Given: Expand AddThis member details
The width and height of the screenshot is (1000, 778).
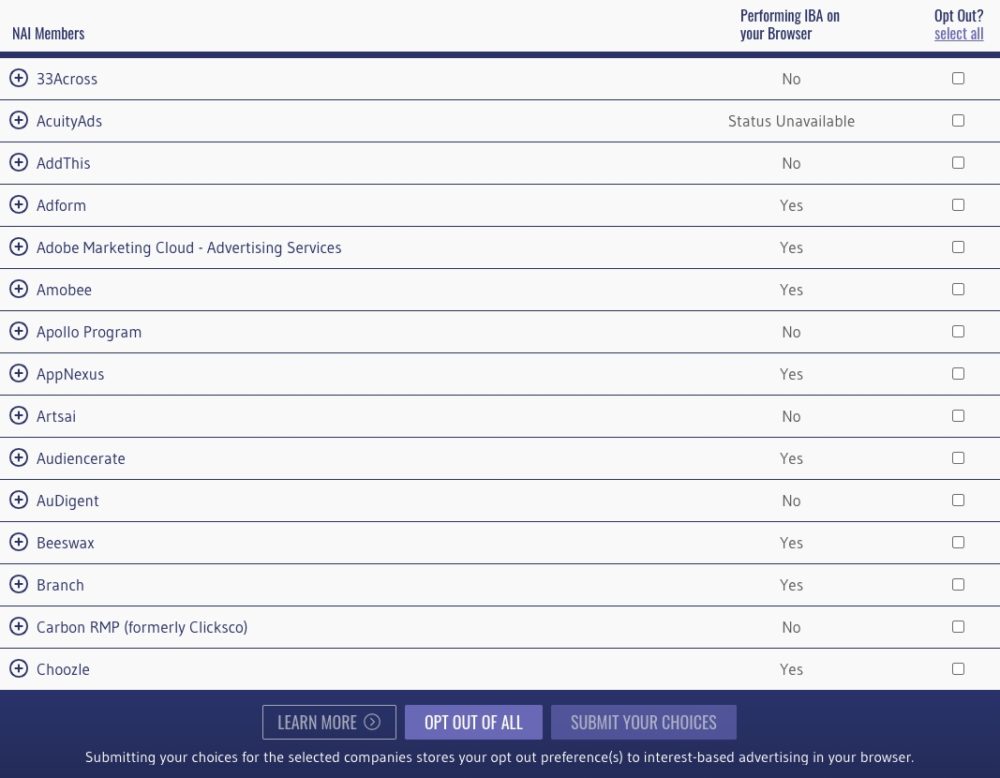Looking at the screenshot, I should tap(18, 163).
